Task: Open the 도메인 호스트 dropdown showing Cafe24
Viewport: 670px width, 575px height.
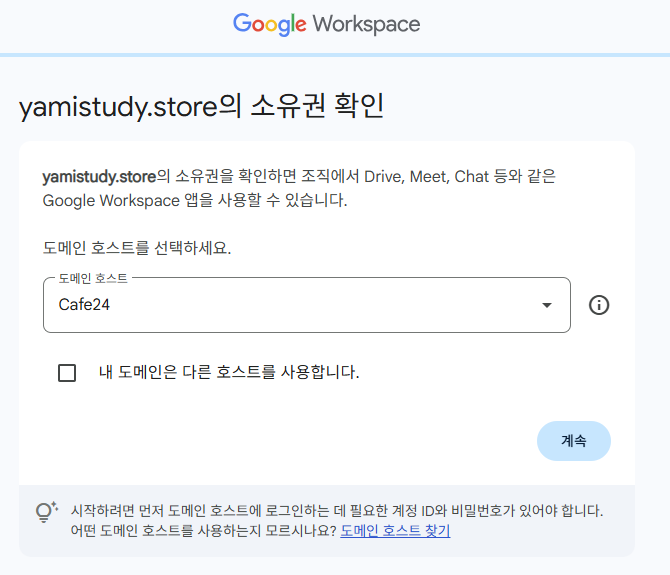Action: 307,305
